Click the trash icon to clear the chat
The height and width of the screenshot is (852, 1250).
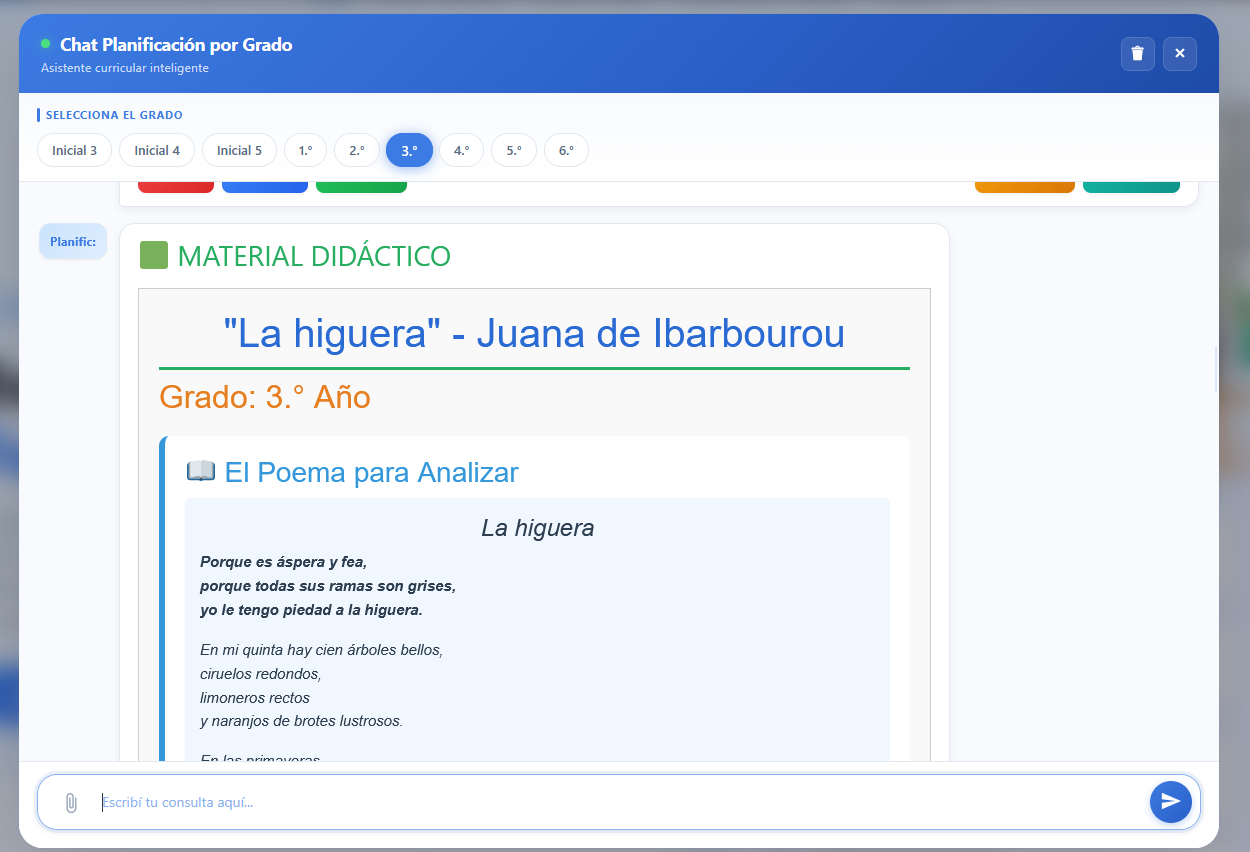1137,54
